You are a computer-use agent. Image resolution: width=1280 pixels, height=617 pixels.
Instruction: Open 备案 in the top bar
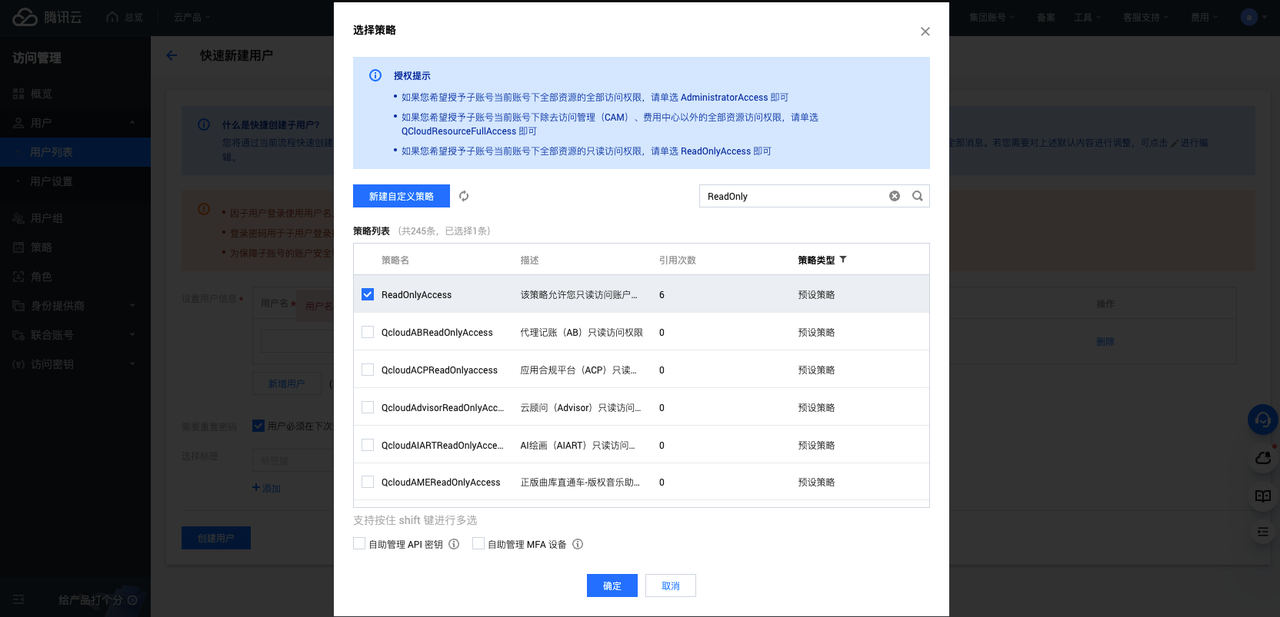[x=1046, y=17]
